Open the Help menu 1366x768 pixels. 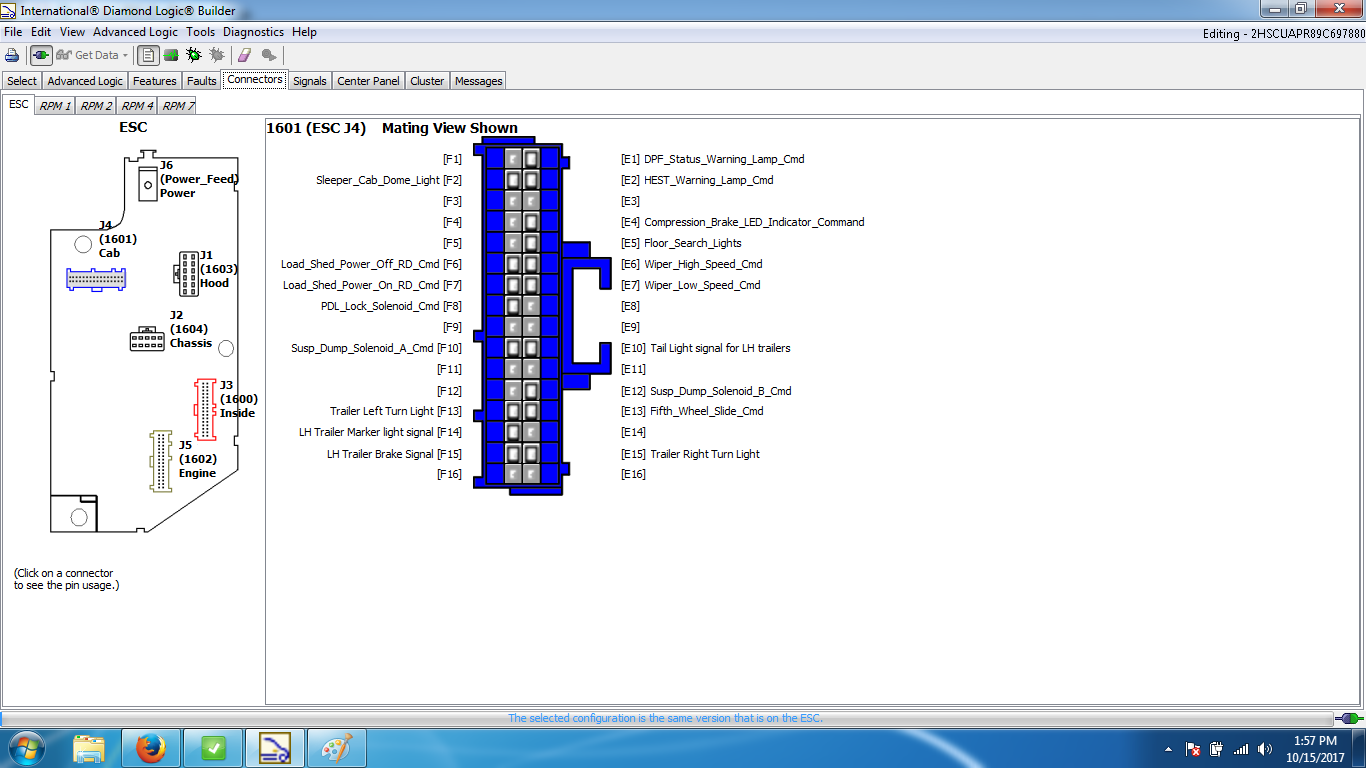(x=304, y=32)
